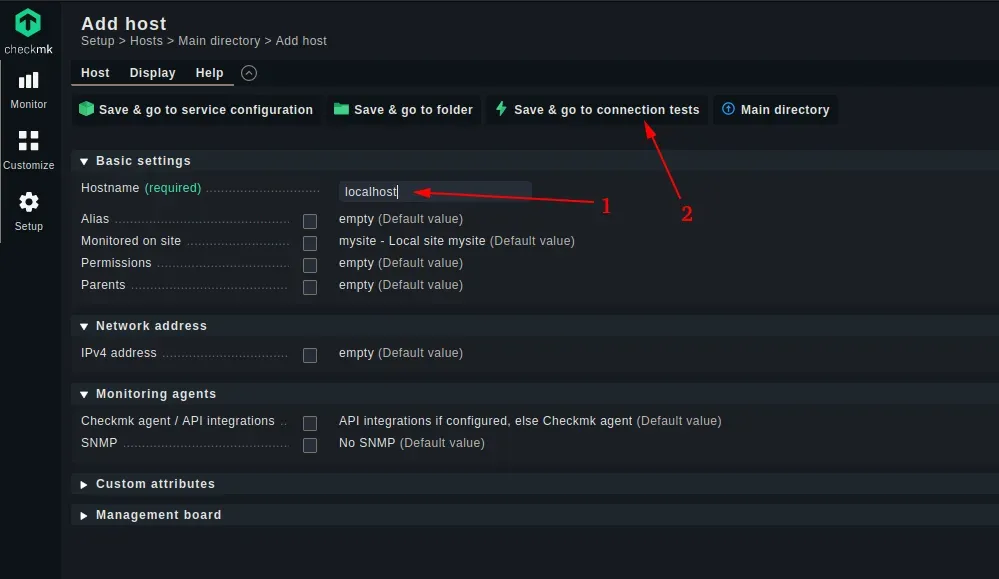Enable the Alias checkbox
Screen dimensions: 999x579
tap(310, 221)
